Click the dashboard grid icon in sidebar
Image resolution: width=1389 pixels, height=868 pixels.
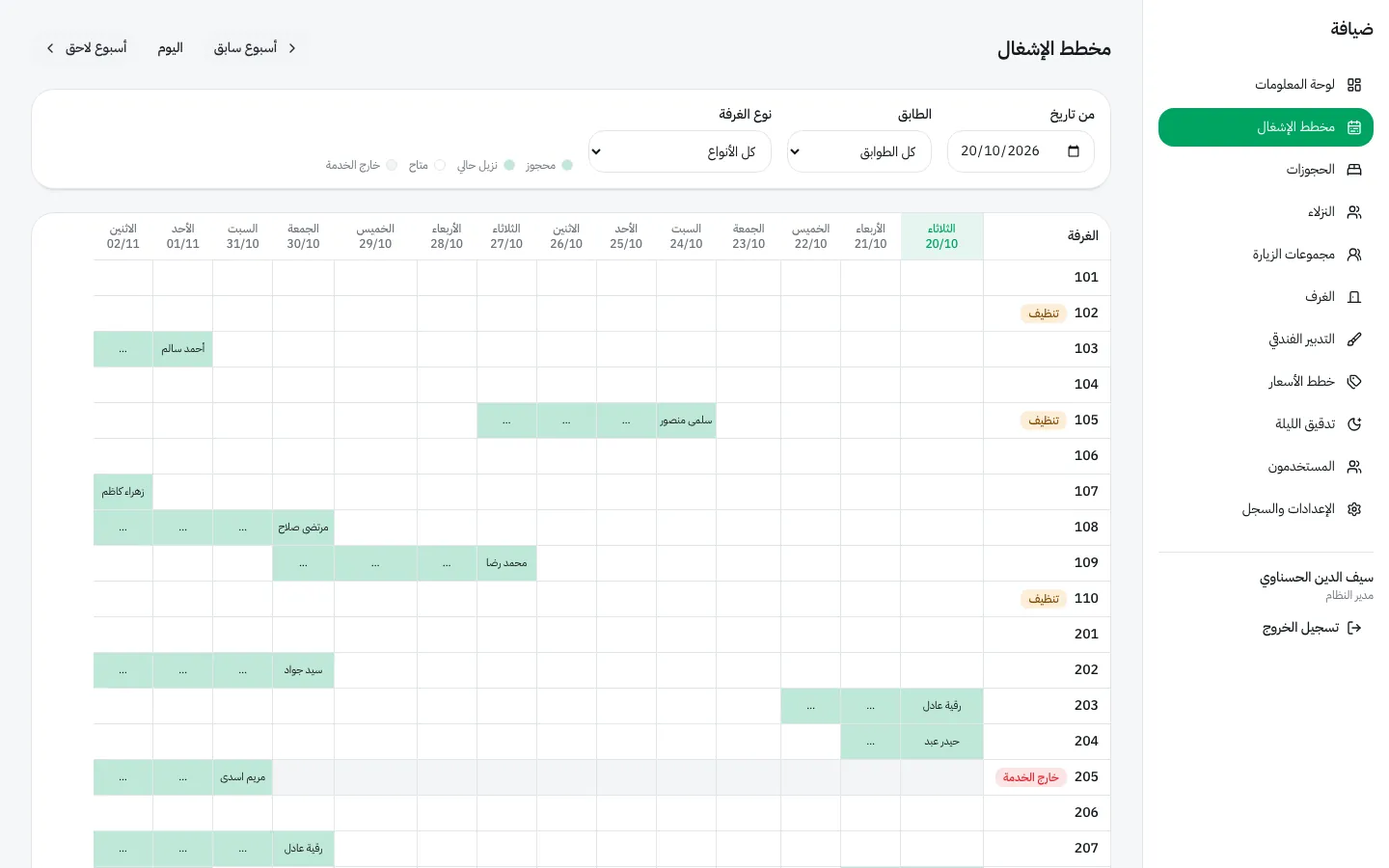tap(1354, 85)
